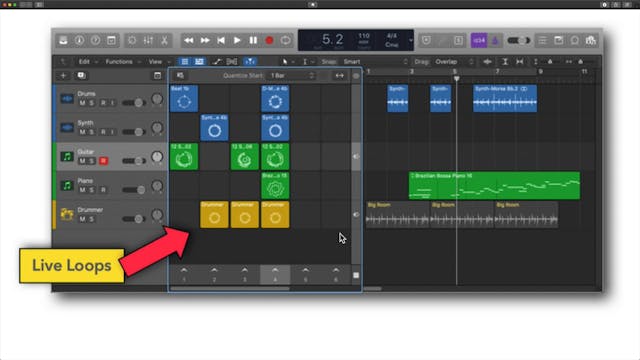Click Add Track plus button
The height and width of the screenshot is (360, 640).
point(63,76)
